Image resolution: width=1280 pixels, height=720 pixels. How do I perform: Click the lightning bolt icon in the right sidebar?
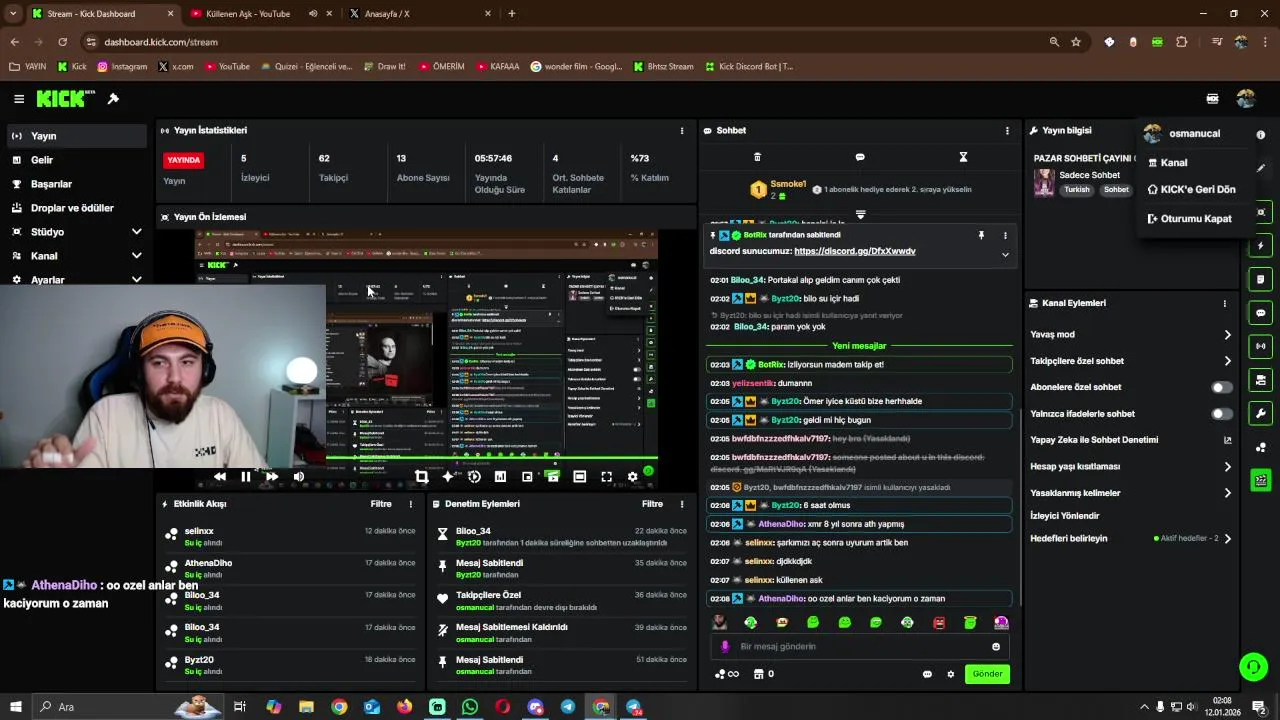pyautogui.click(x=1260, y=245)
